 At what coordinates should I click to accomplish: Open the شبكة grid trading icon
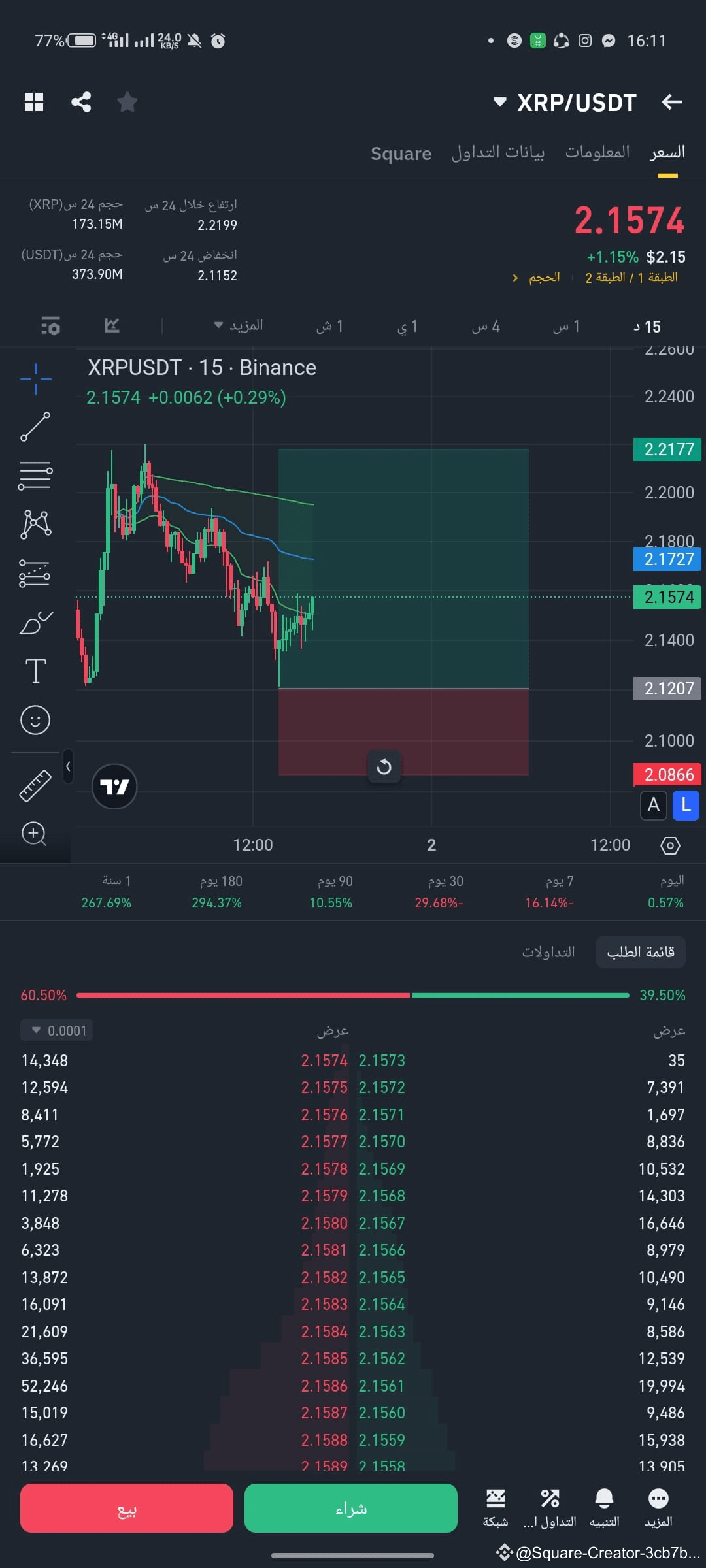pyautogui.click(x=496, y=1508)
